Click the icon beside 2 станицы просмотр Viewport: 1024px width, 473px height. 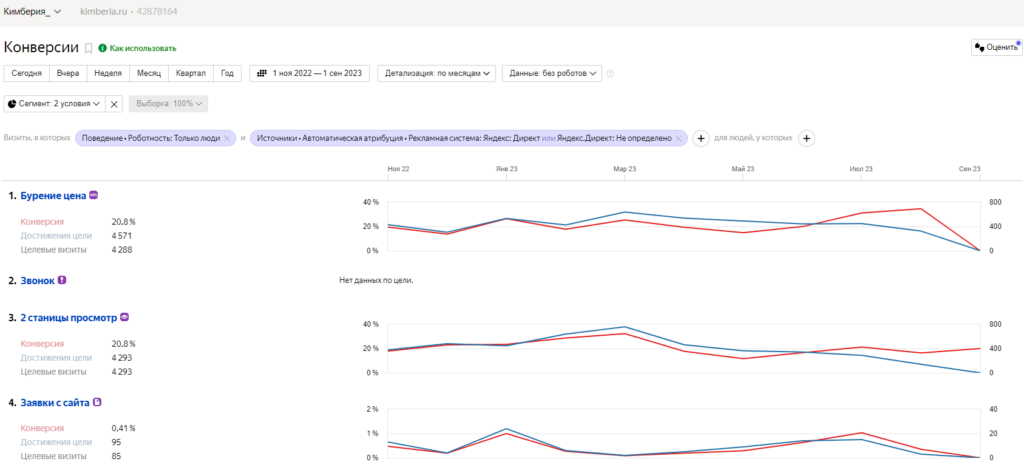pos(124,317)
